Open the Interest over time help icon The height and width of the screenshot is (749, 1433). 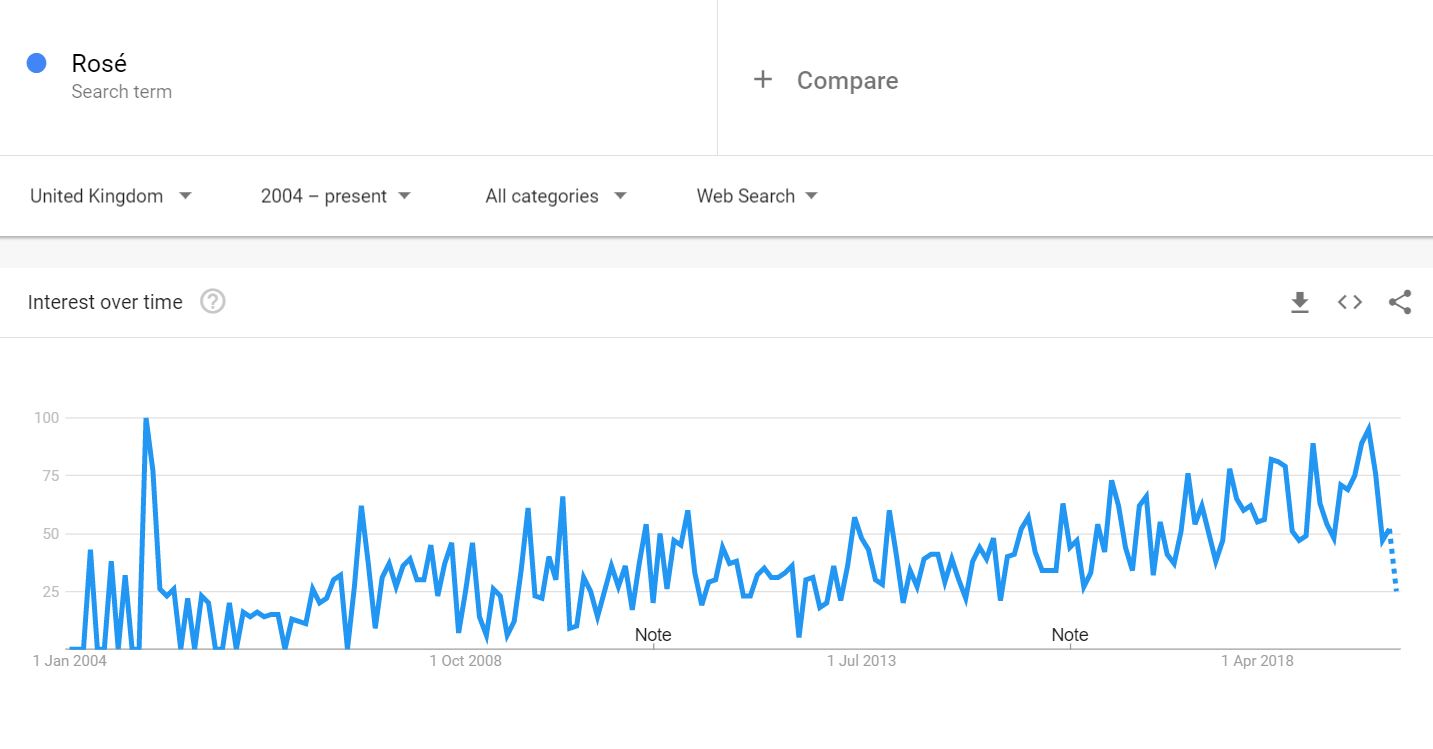coord(213,301)
